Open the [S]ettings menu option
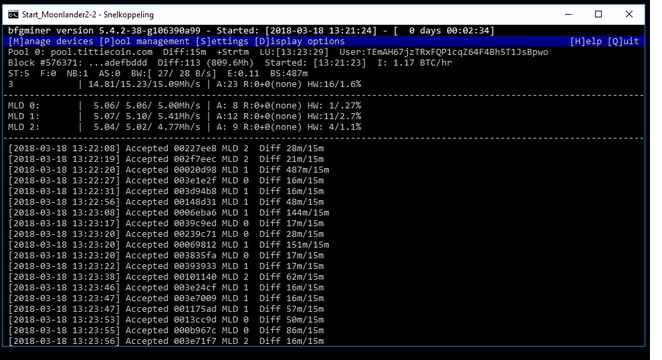The width and height of the screenshot is (662, 360). click(x=222, y=41)
